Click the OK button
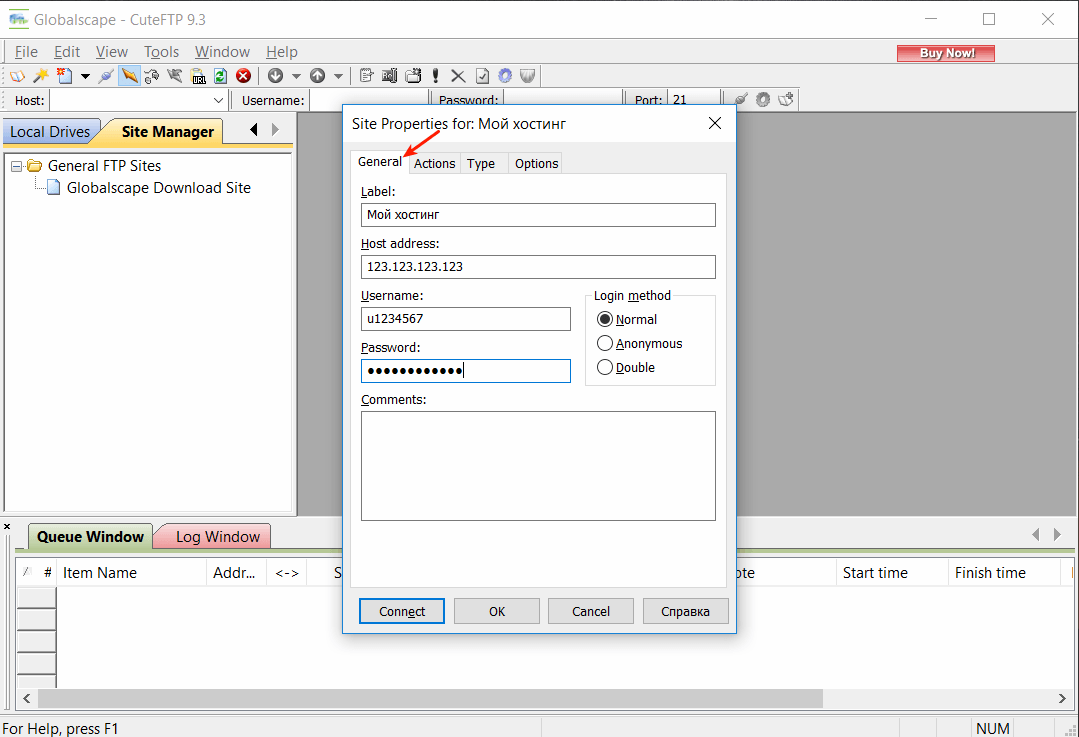 click(497, 611)
